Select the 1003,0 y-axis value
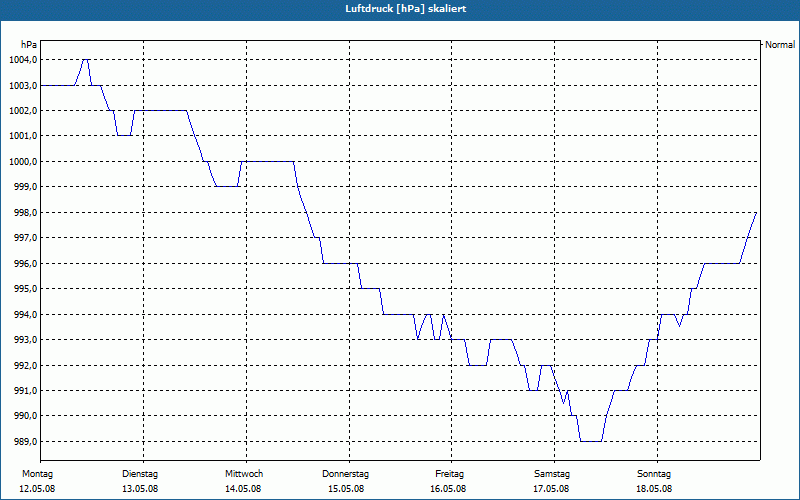Screen dimensions: 800x500 [23, 85]
